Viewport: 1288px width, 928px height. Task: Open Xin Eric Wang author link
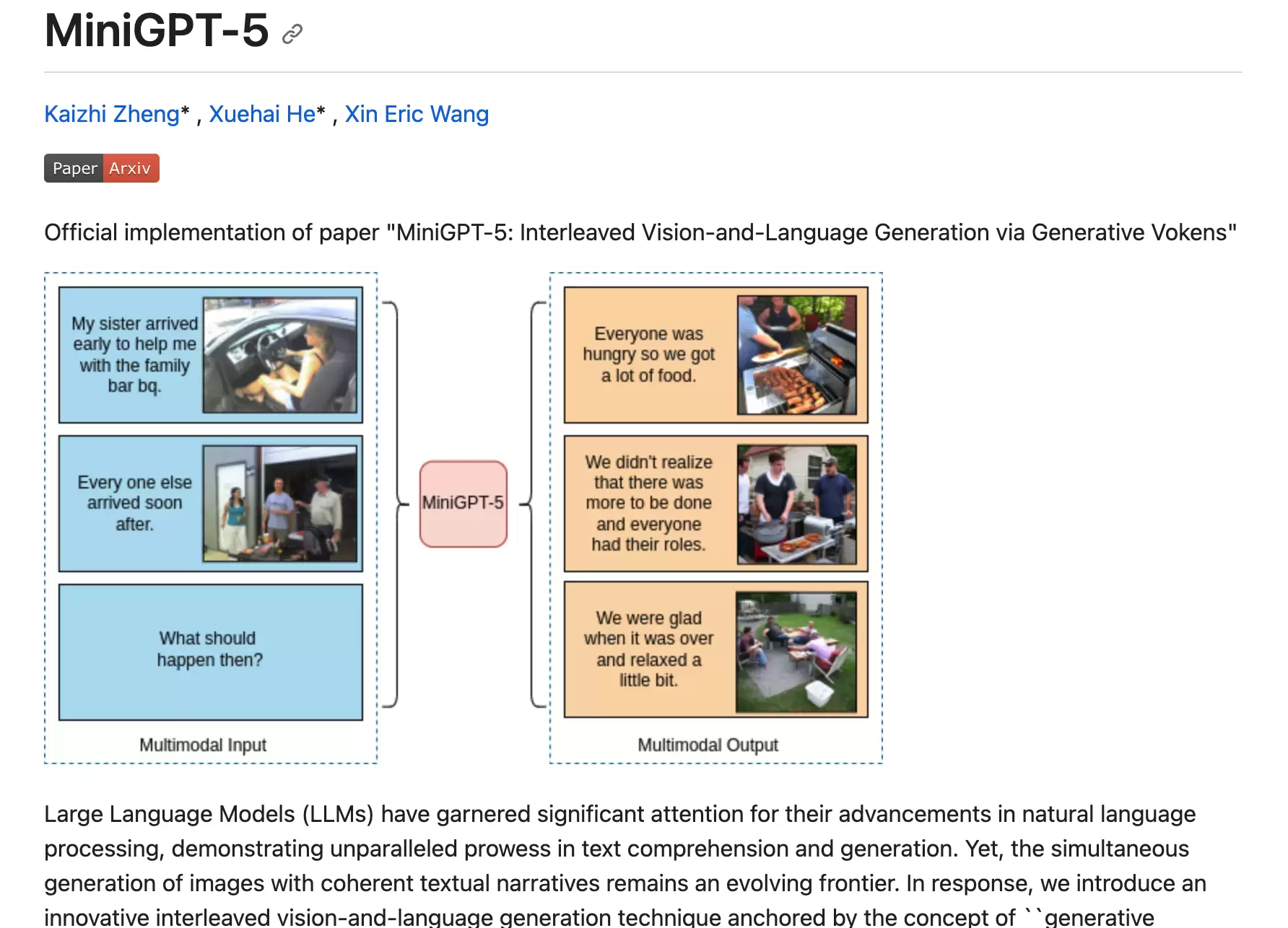417,114
